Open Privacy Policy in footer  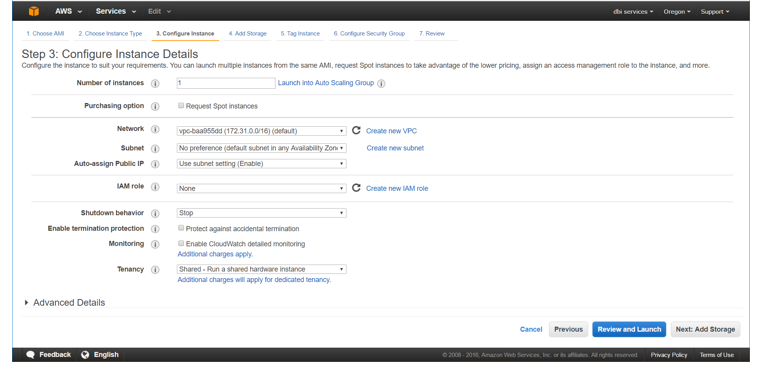(669, 355)
